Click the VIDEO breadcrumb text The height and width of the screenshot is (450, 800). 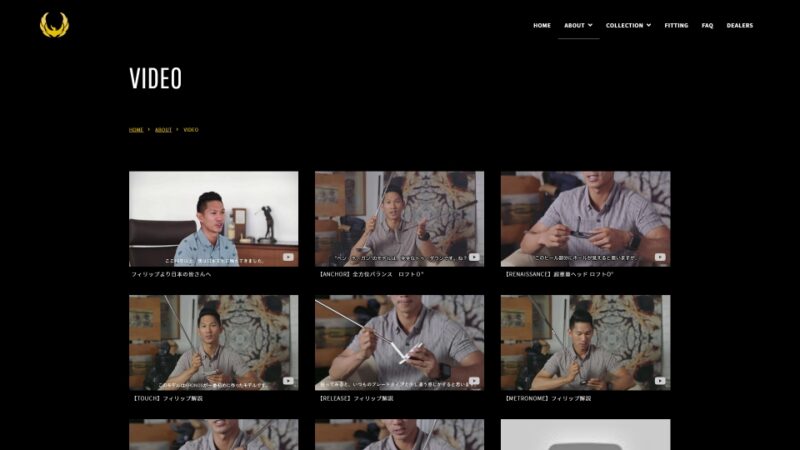(x=191, y=130)
